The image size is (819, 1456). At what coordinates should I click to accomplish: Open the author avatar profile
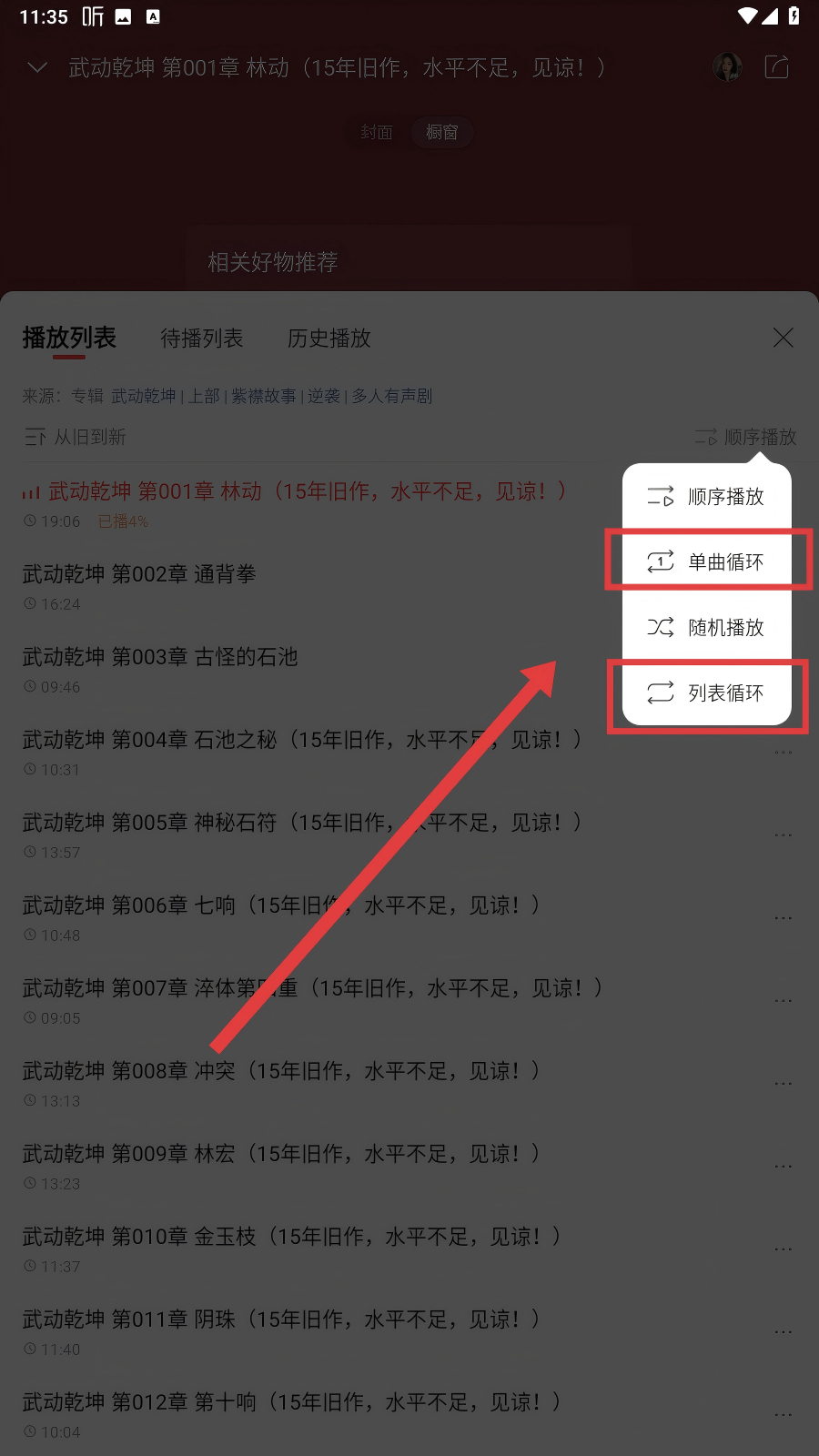point(727,66)
